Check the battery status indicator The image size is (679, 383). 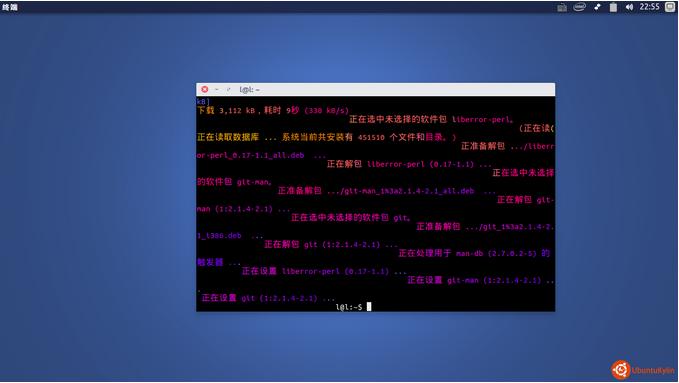click(x=613, y=7)
